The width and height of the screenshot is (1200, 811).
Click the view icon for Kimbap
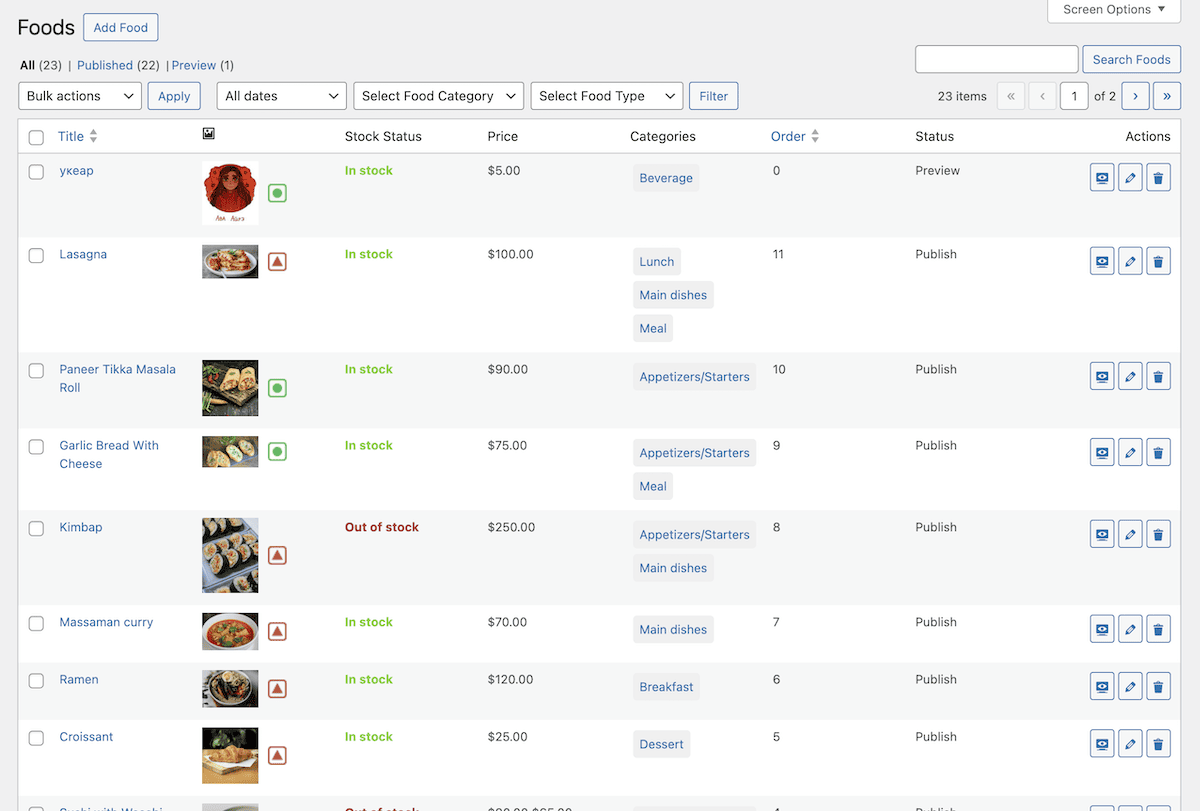coord(1102,536)
